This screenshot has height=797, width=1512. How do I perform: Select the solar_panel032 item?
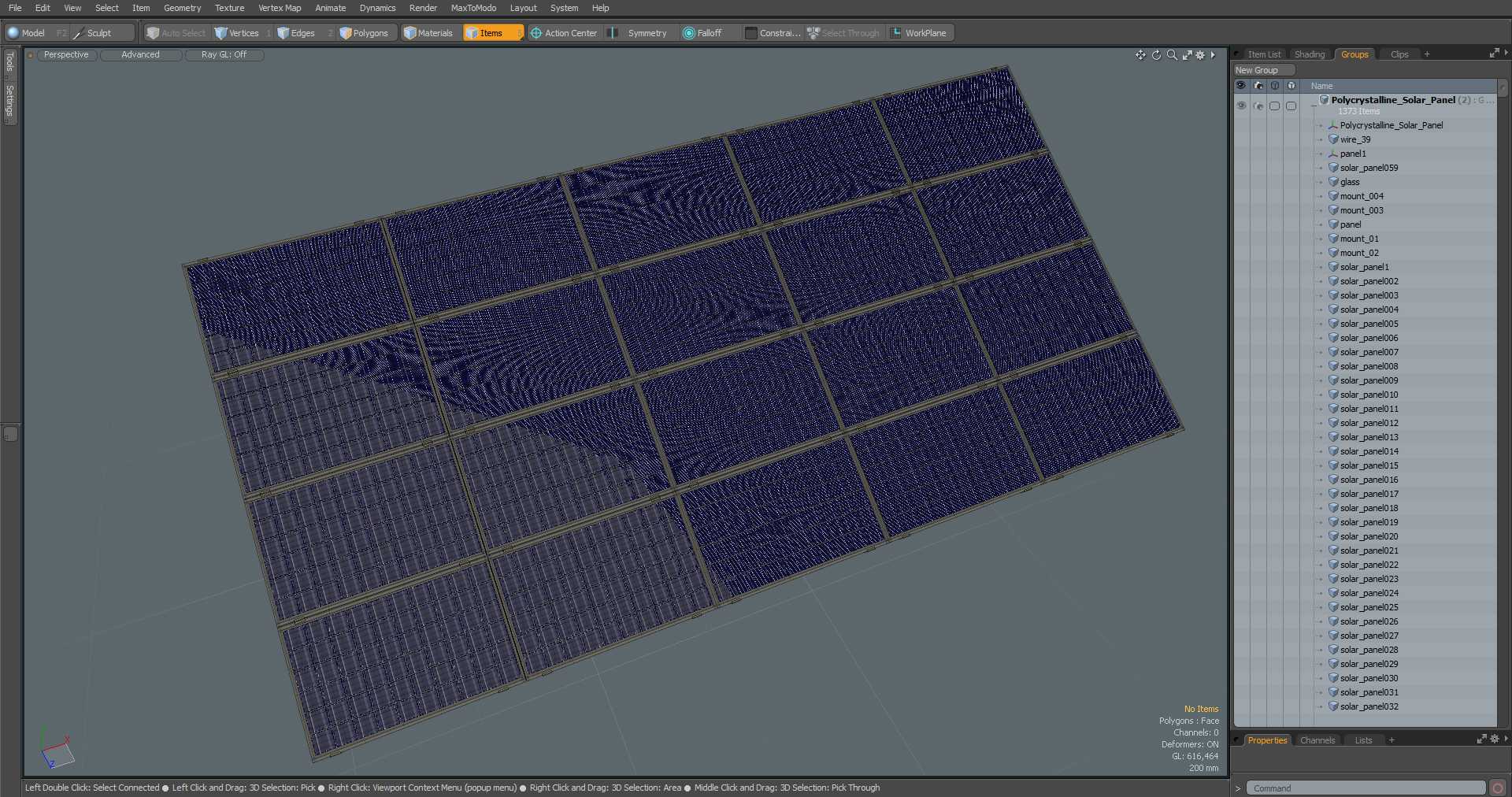1369,706
